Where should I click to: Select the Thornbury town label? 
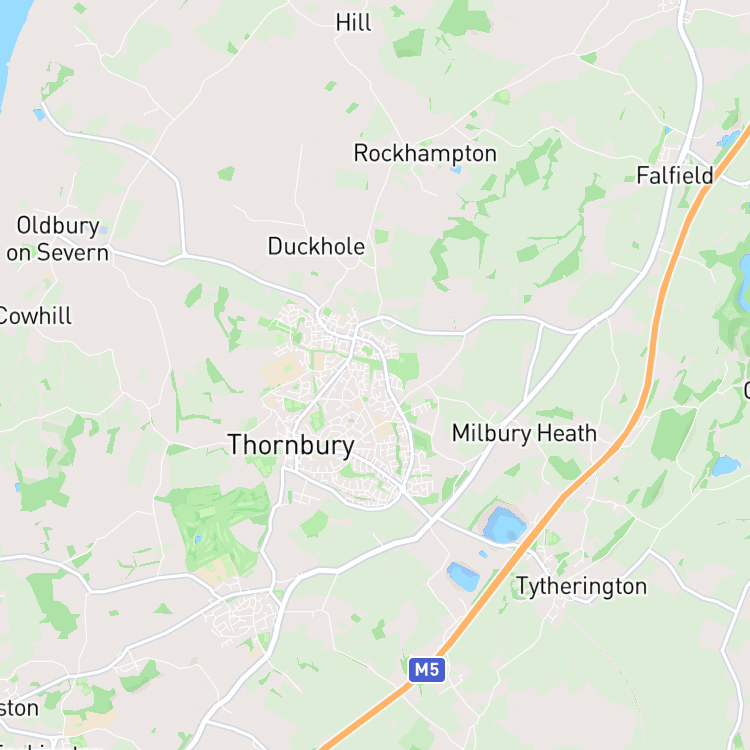point(291,445)
